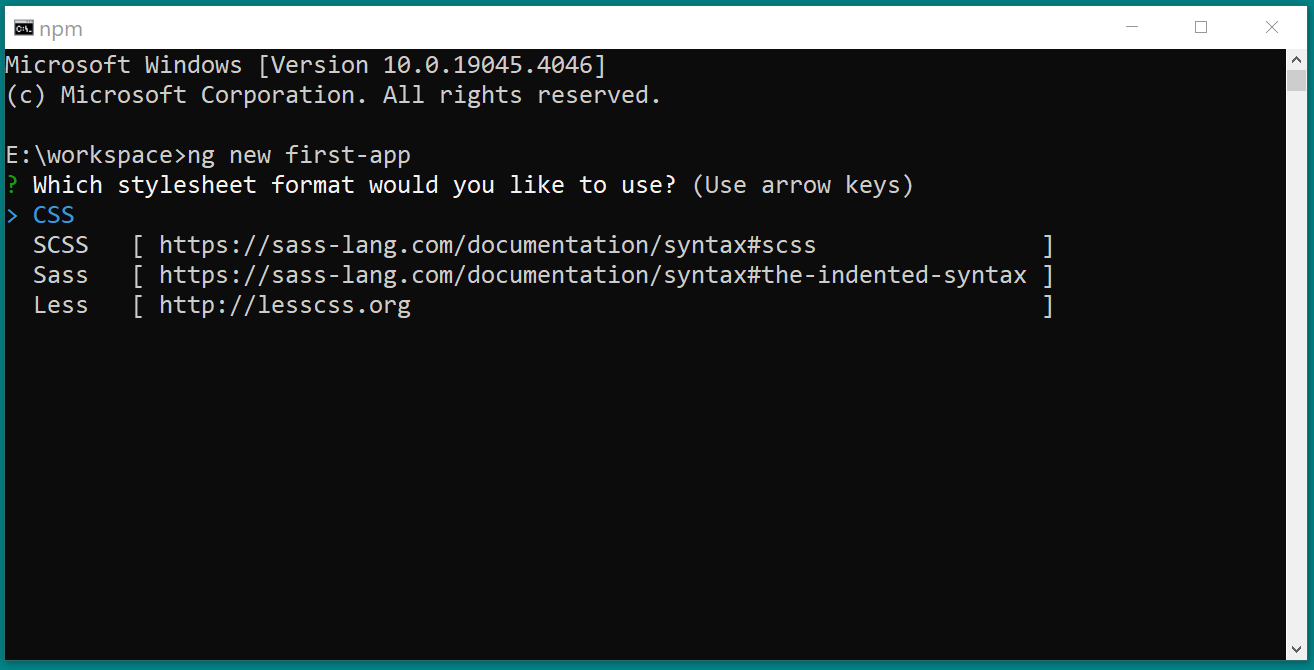This screenshot has height=670, width=1314.
Task: Close the npm terminal window
Action: coord(1272,27)
